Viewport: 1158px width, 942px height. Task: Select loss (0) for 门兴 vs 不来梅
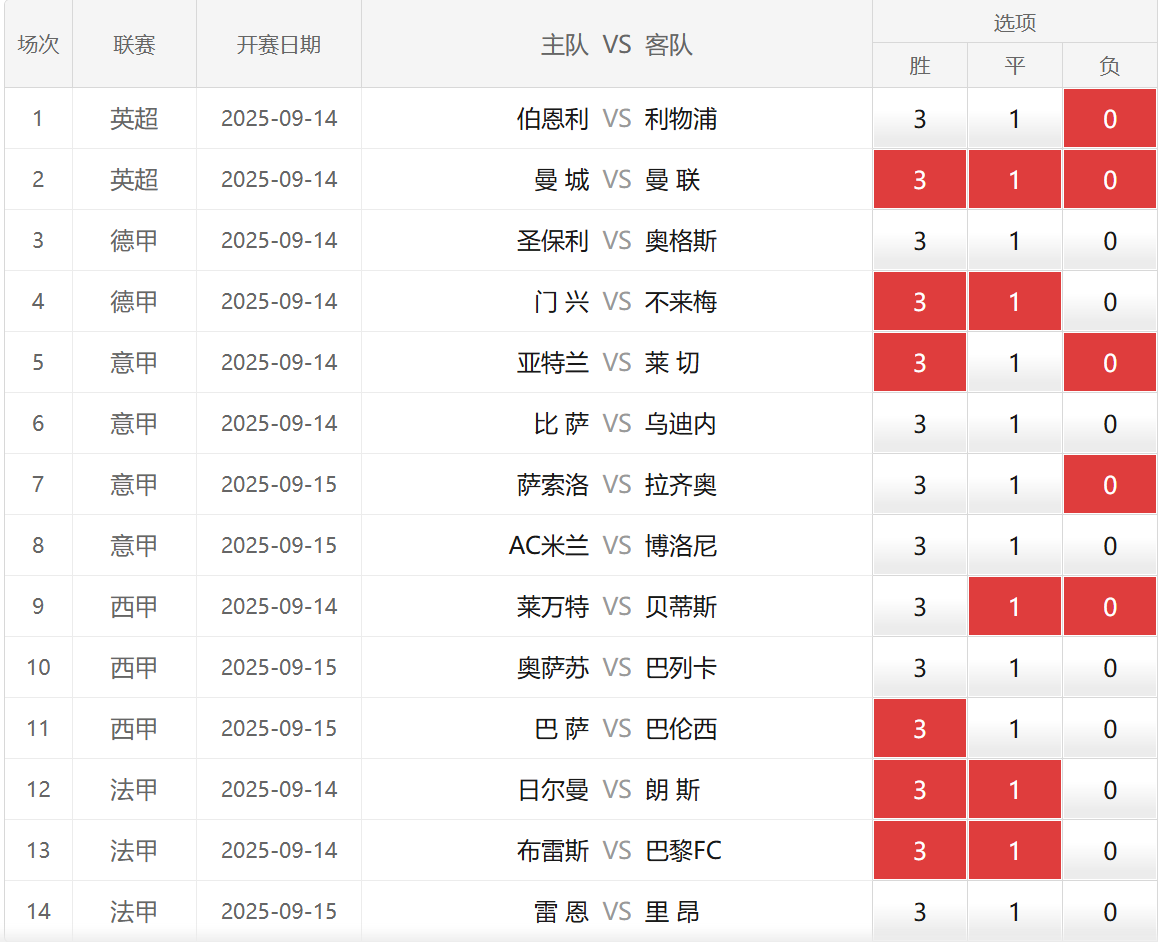pos(1110,301)
